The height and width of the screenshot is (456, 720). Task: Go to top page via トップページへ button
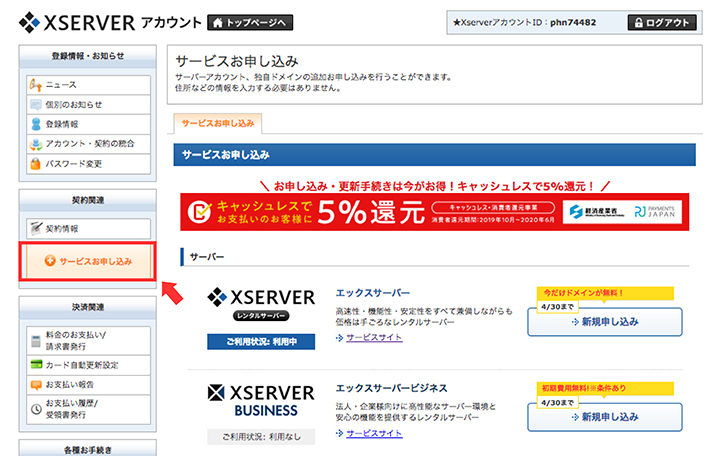coord(250,23)
